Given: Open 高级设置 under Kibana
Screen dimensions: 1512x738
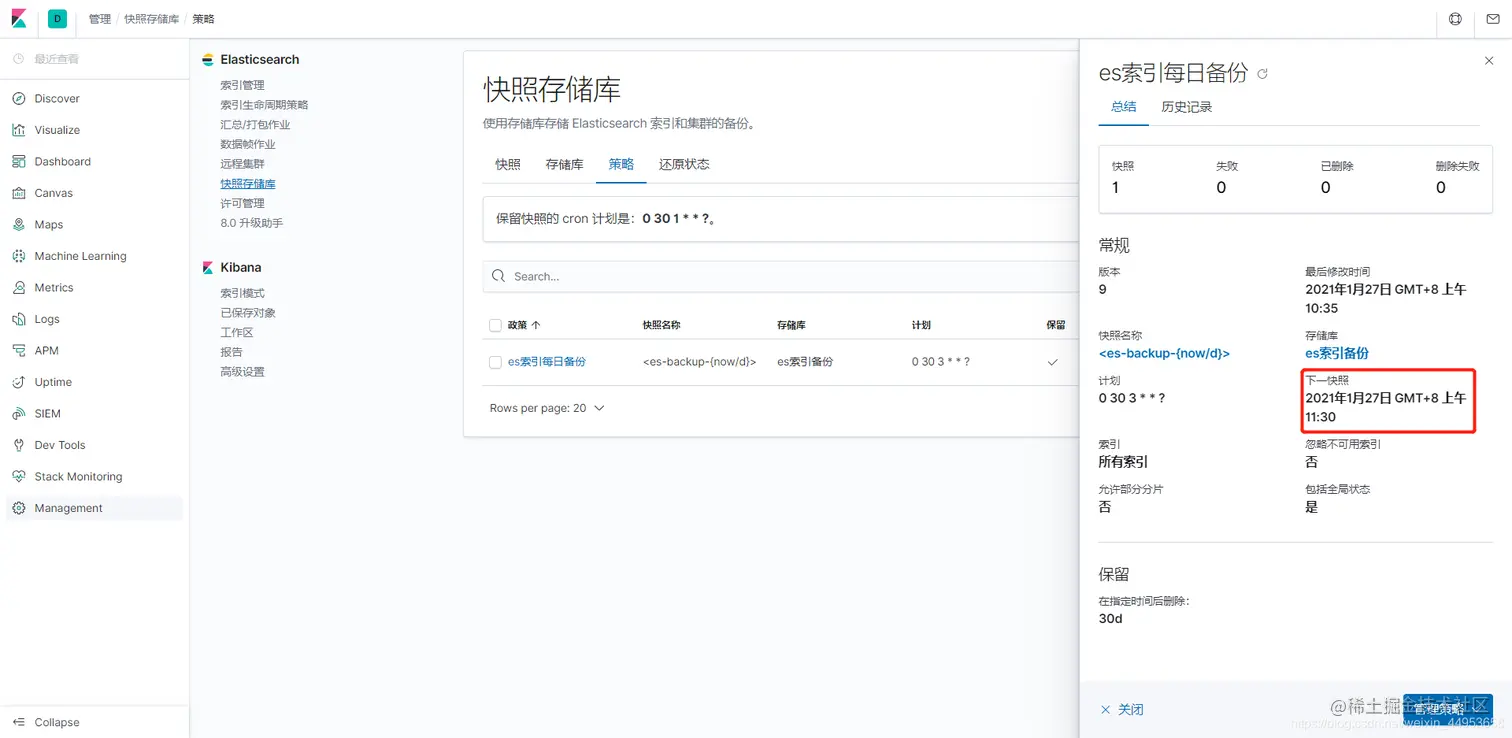Looking at the screenshot, I should [242, 372].
